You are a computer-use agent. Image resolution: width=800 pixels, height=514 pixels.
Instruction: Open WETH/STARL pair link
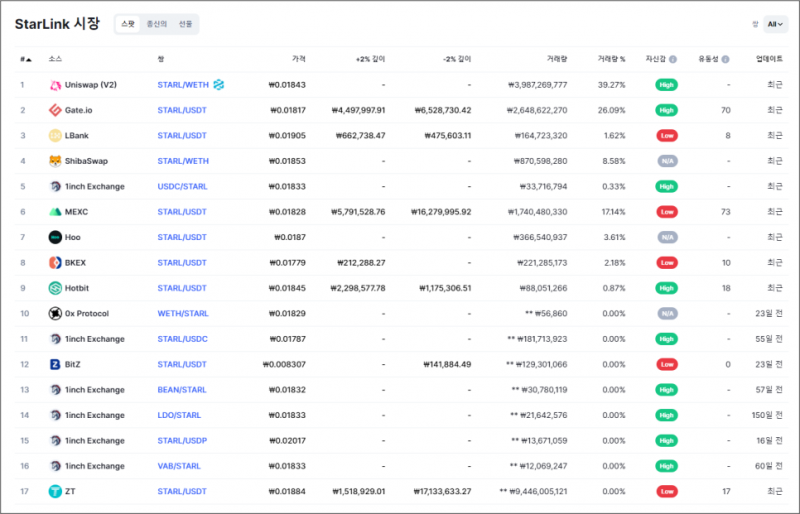click(x=183, y=313)
